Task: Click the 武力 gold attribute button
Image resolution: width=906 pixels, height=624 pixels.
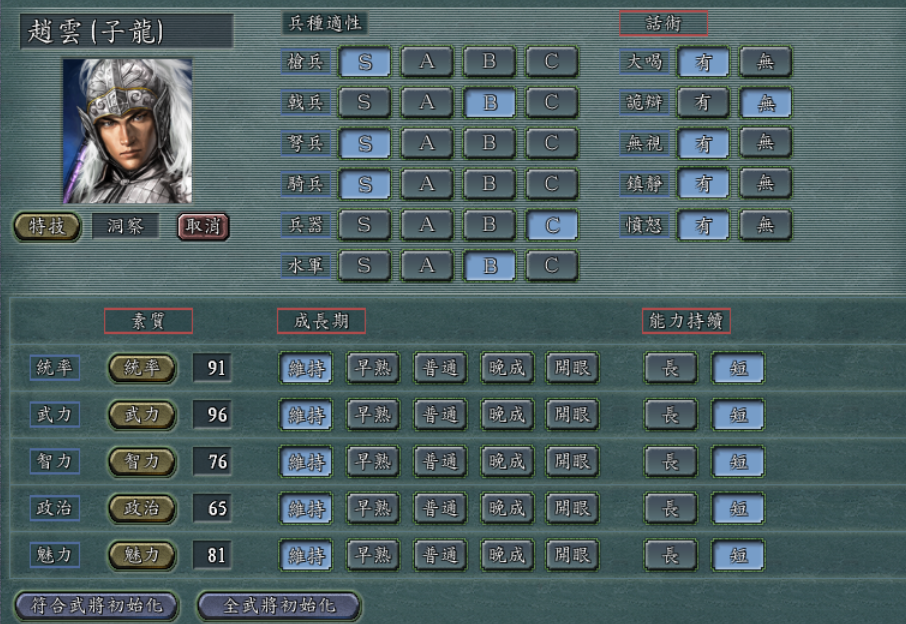Action: 142,415
